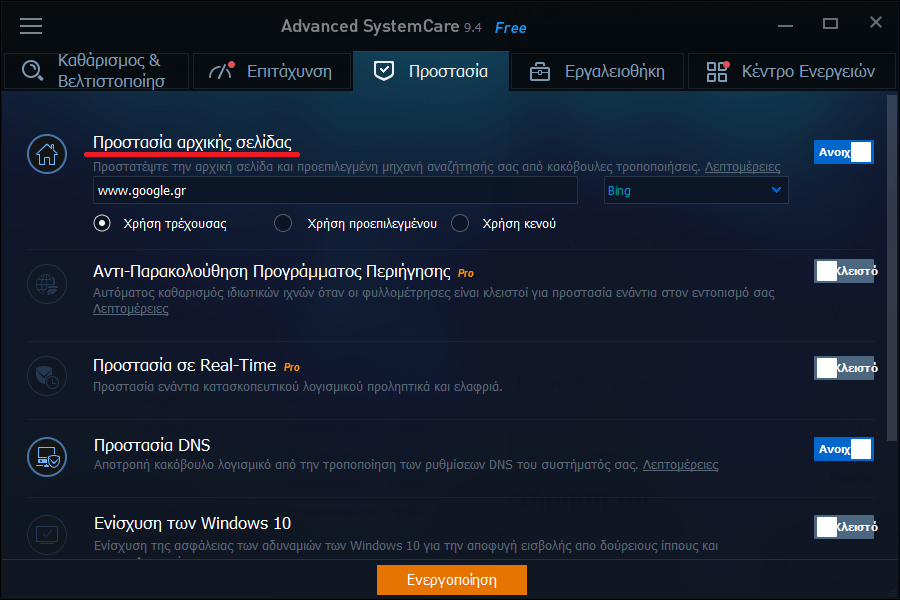Click Προστασία σε Real-Time heading
This screenshot has height=600, width=900.
click(x=185, y=365)
